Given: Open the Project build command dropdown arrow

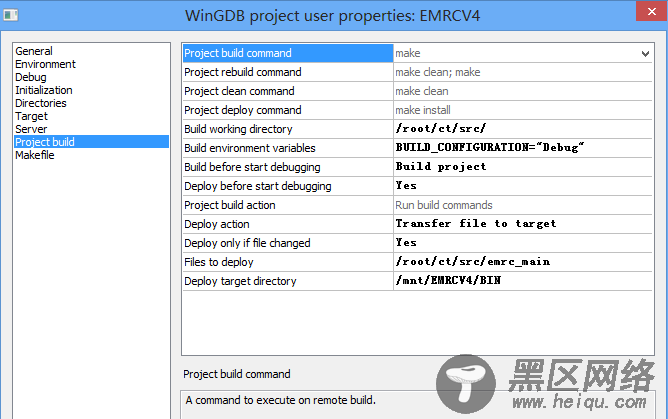Looking at the screenshot, I should 645,54.
